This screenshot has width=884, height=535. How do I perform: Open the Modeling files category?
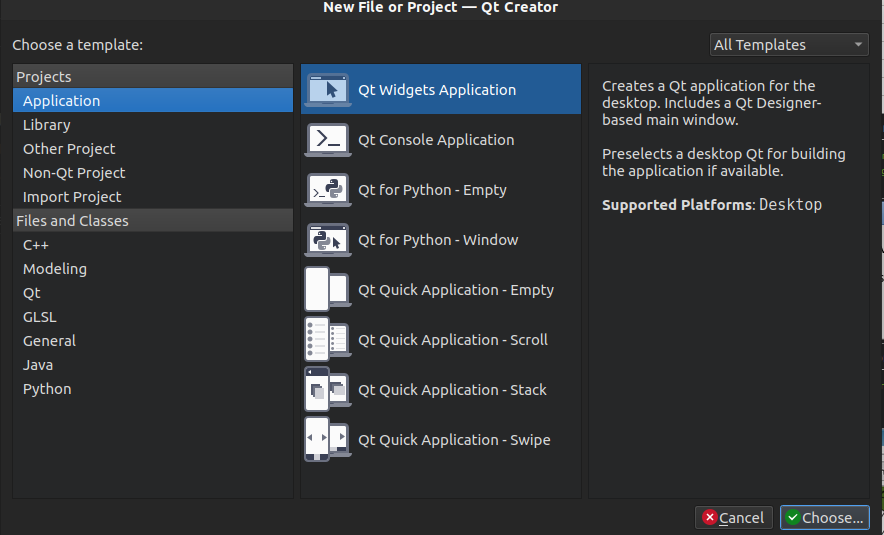[55, 269]
